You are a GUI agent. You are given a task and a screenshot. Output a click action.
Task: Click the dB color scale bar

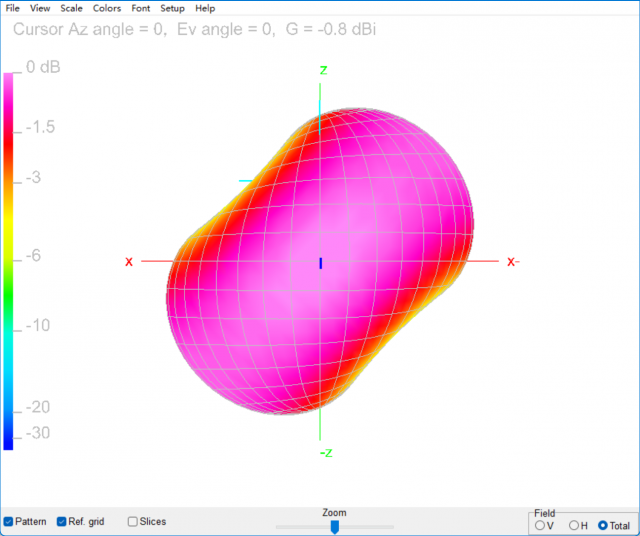9,260
